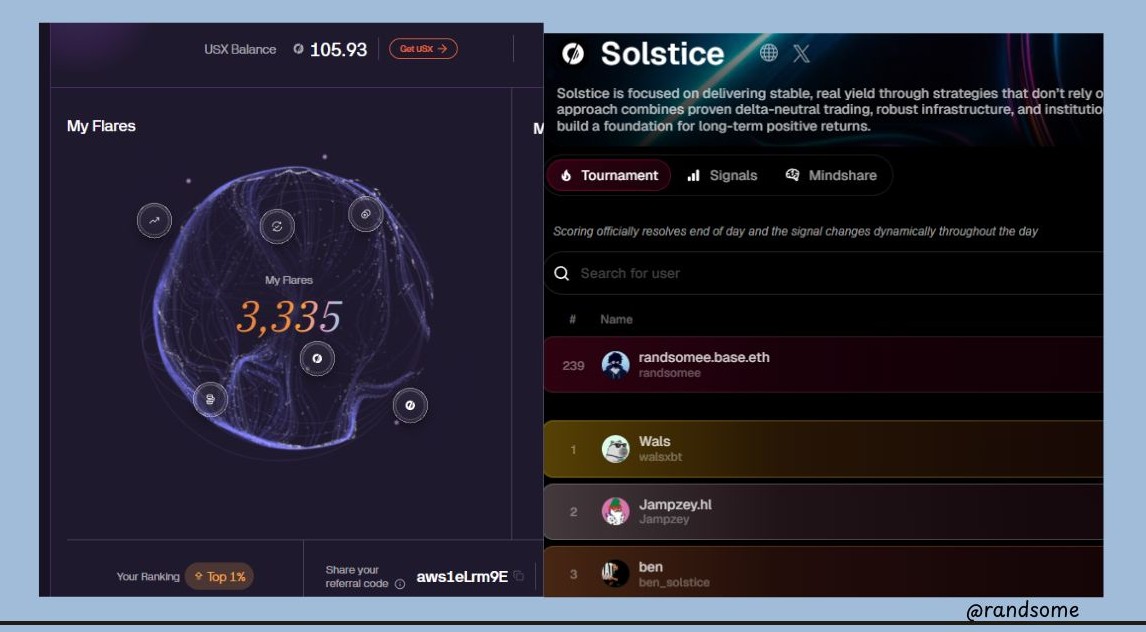Open the Wals leaderboard row

(823, 449)
